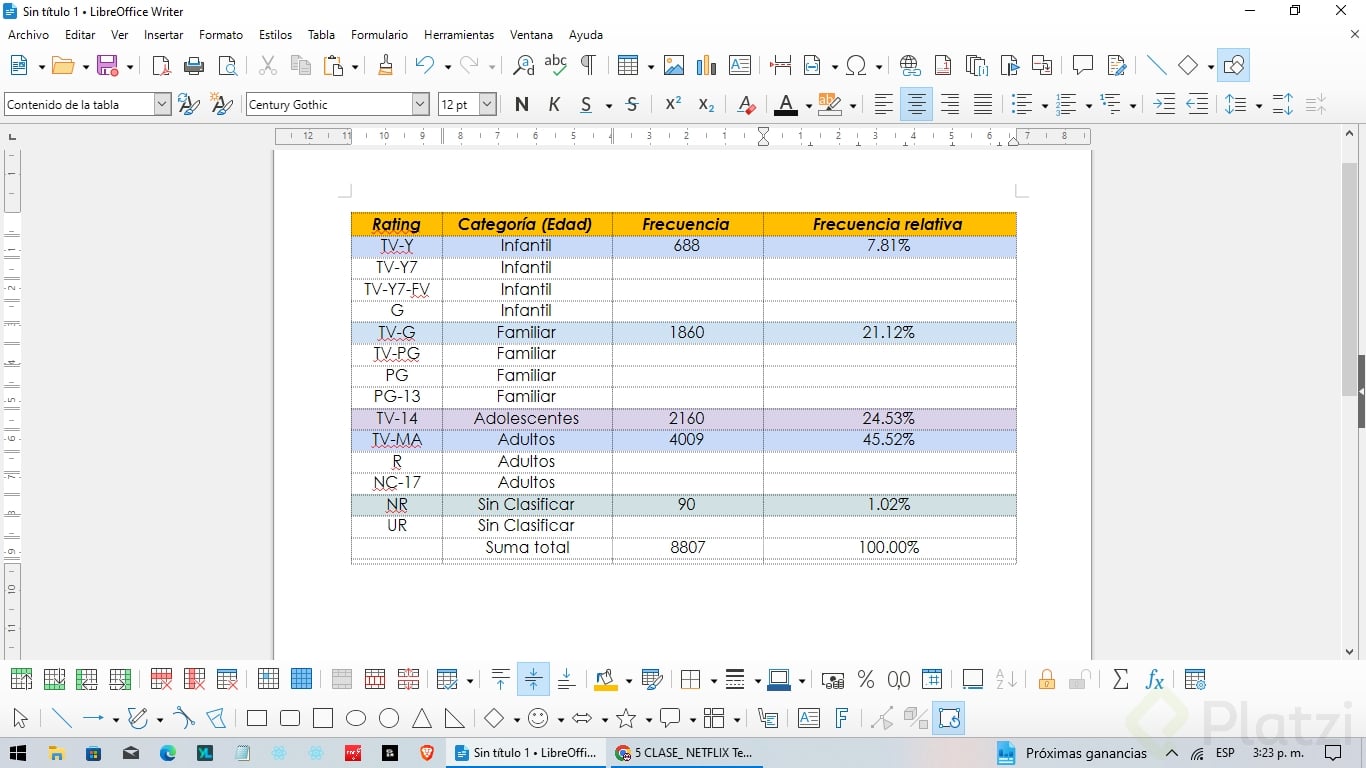Open Find and Replace tool
This screenshot has height=768, width=1366.
coord(523,66)
